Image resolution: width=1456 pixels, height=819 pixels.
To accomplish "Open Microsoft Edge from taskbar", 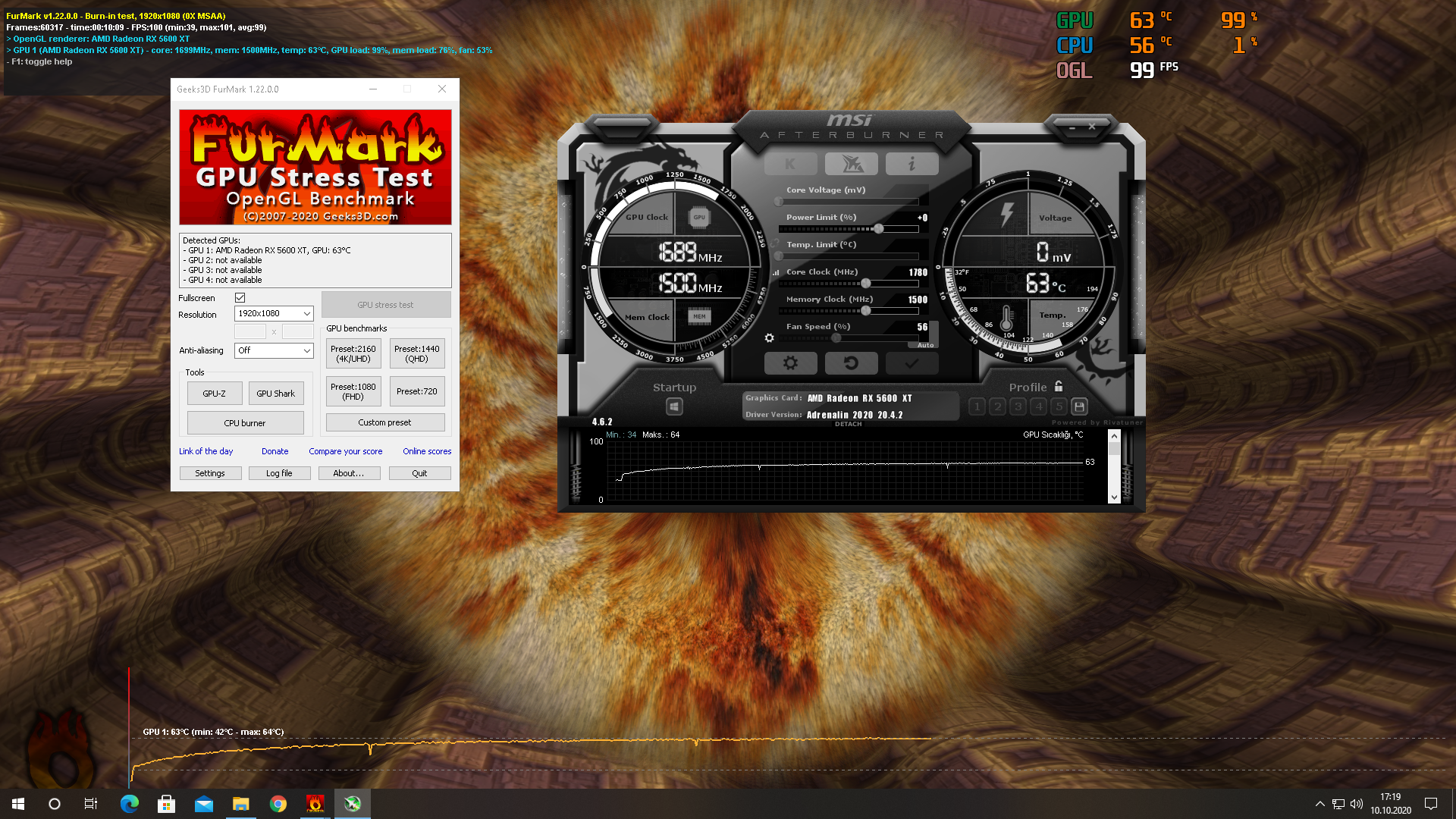I will pos(130,804).
